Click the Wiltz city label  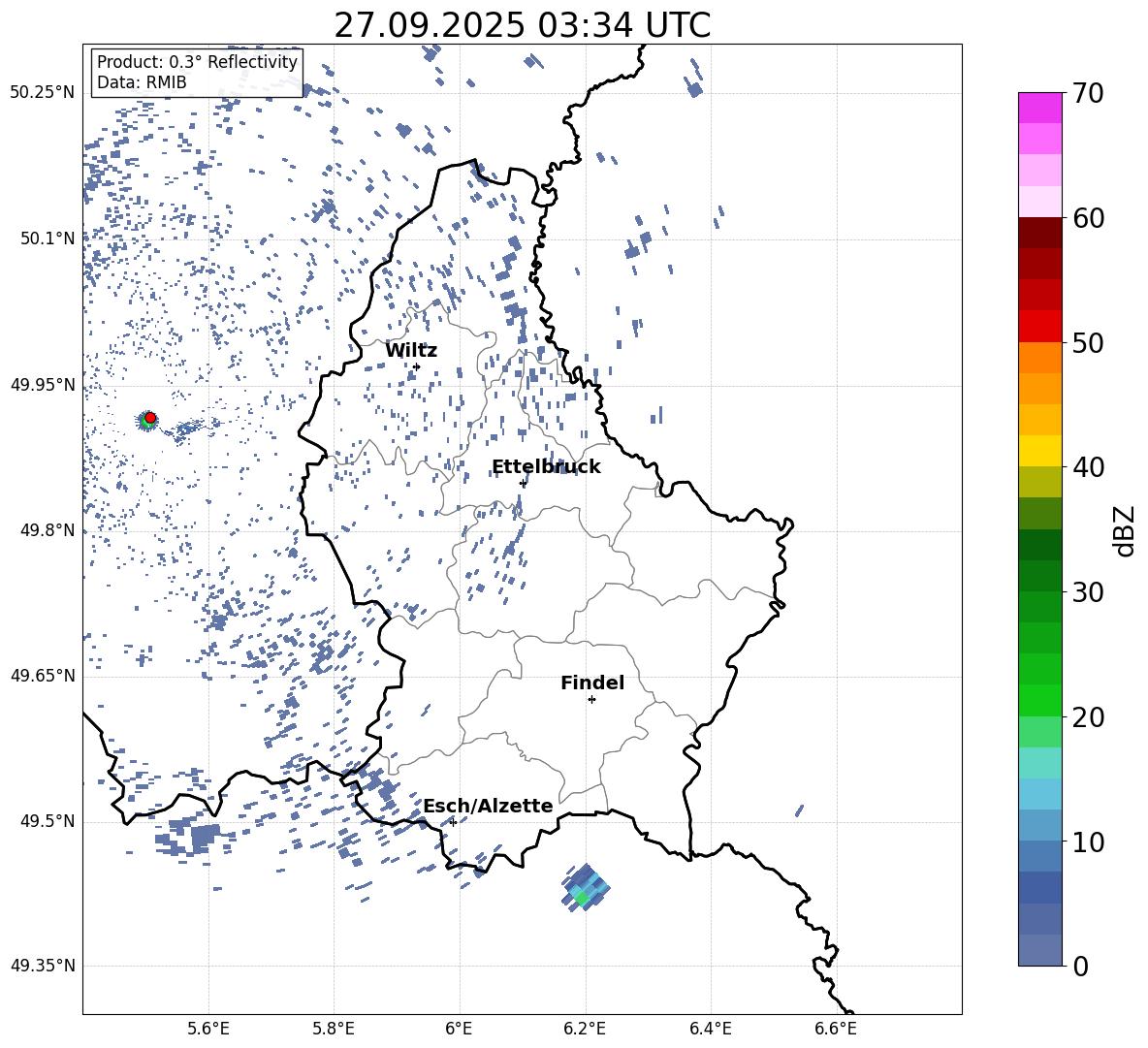411,351
